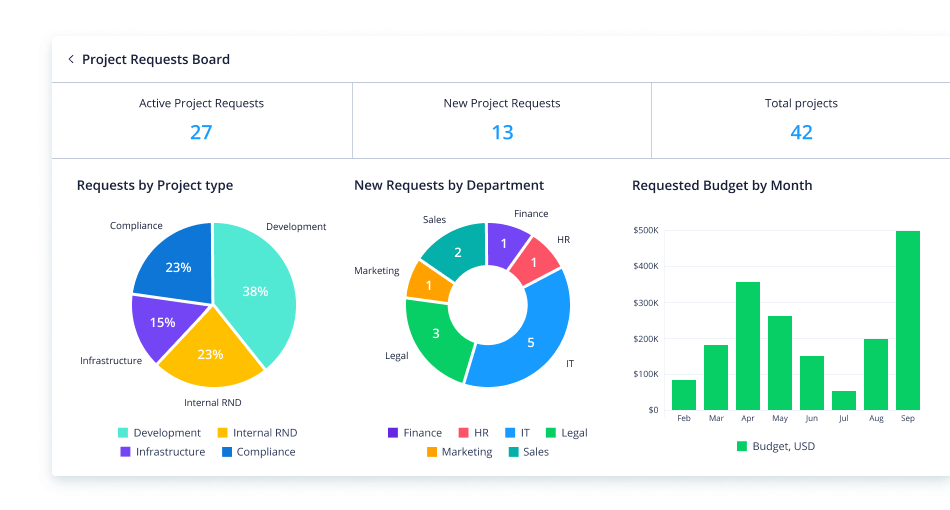Screen dimensions: 950x510
Task: Click the Budget, USD legend swatch
Action: (x=742, y=446)
